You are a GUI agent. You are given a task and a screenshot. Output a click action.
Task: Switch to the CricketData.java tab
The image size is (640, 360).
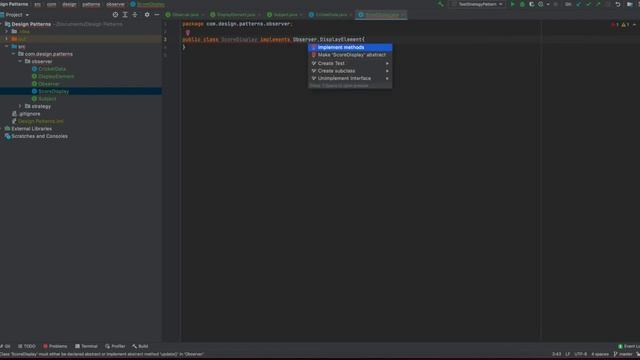(331, 15)
